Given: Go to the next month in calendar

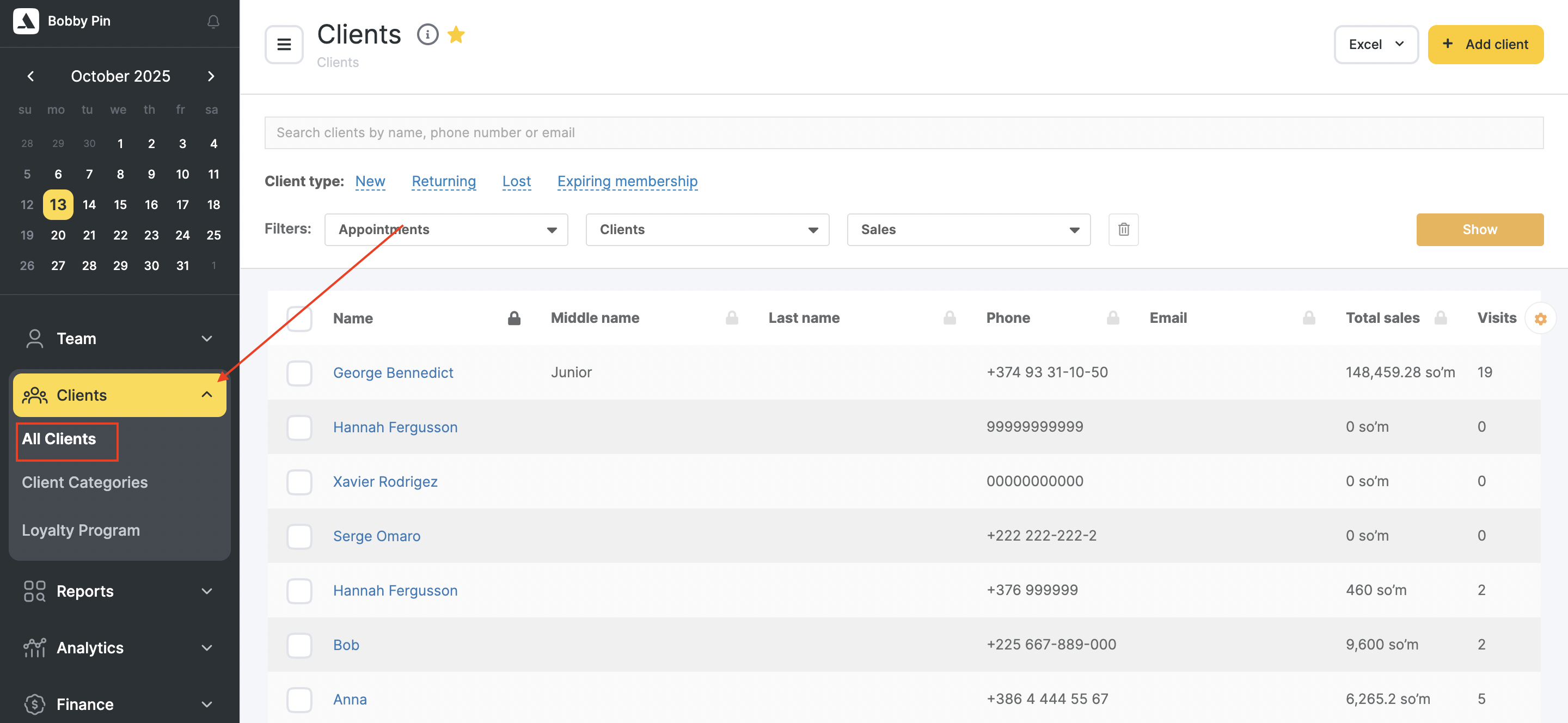Looking at the screenshot, I should tap(211, 76).
